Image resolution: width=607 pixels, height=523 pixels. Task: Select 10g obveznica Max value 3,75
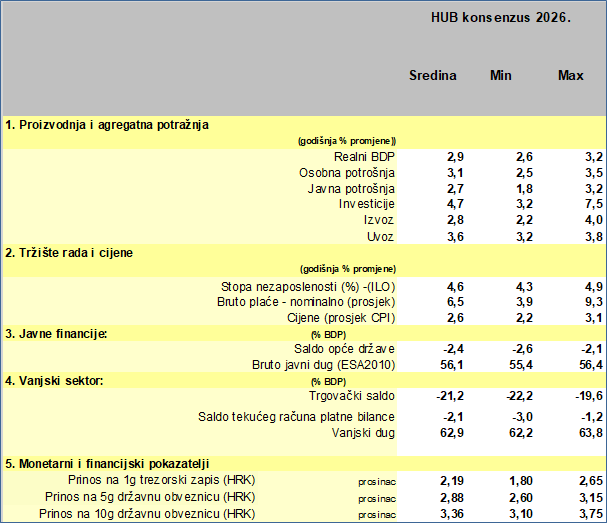click(x=591, y=514)
